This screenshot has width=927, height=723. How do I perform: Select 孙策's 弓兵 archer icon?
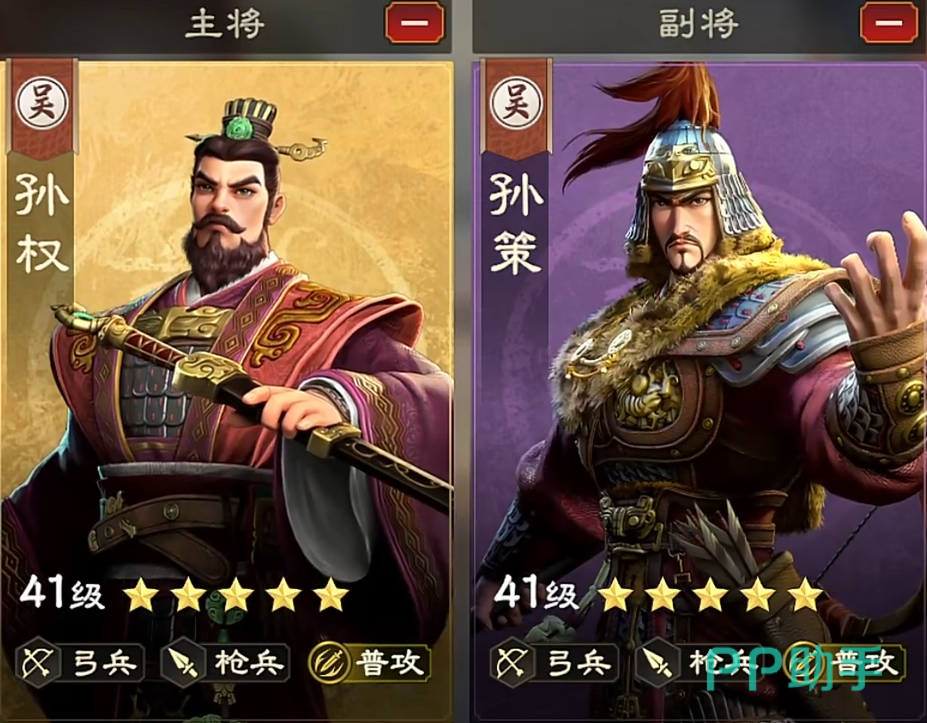coord(512,664)
